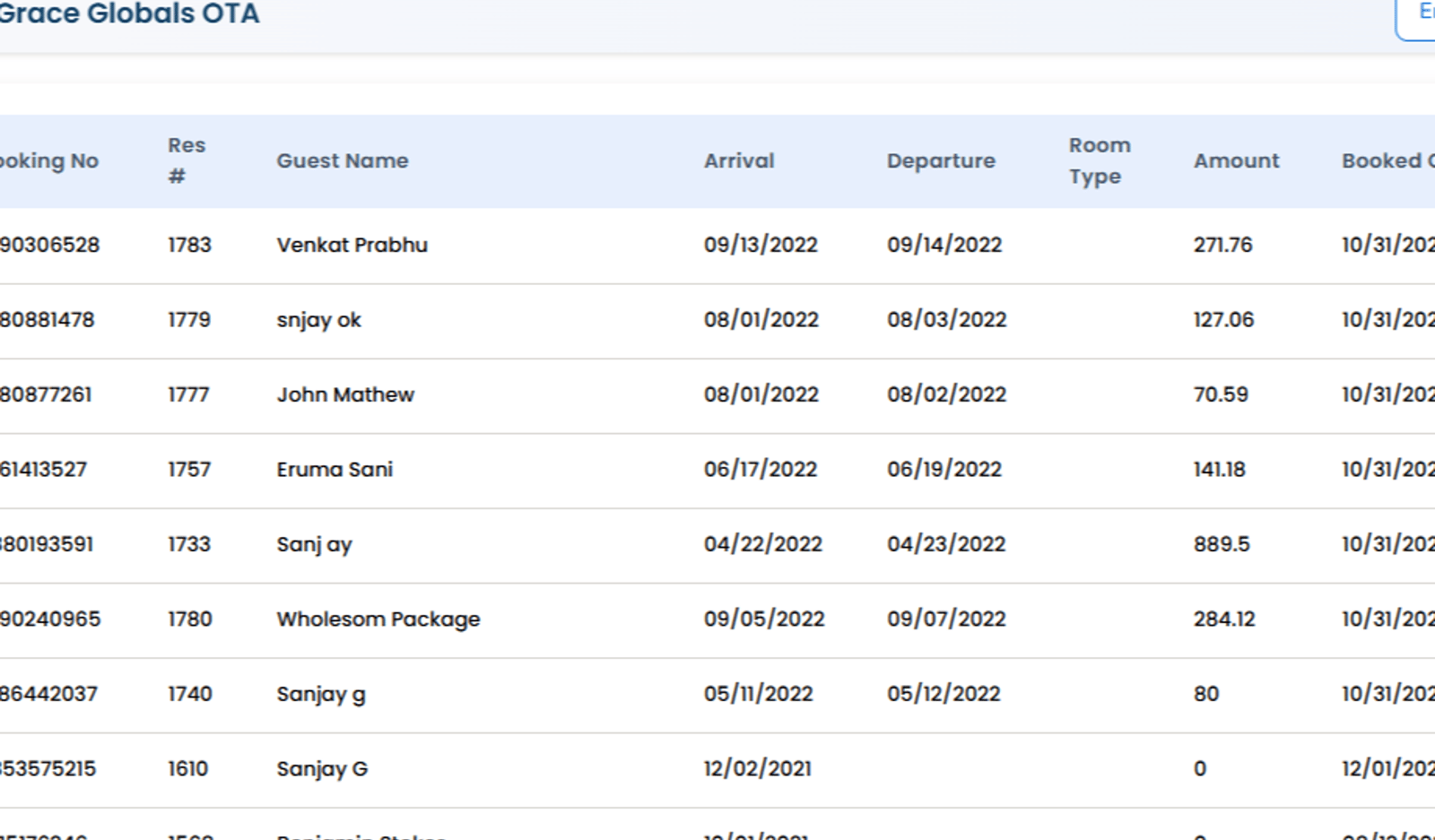1435x840 pixels.
Task: Click reservation number 1779
Action: [x=189, y=320]
